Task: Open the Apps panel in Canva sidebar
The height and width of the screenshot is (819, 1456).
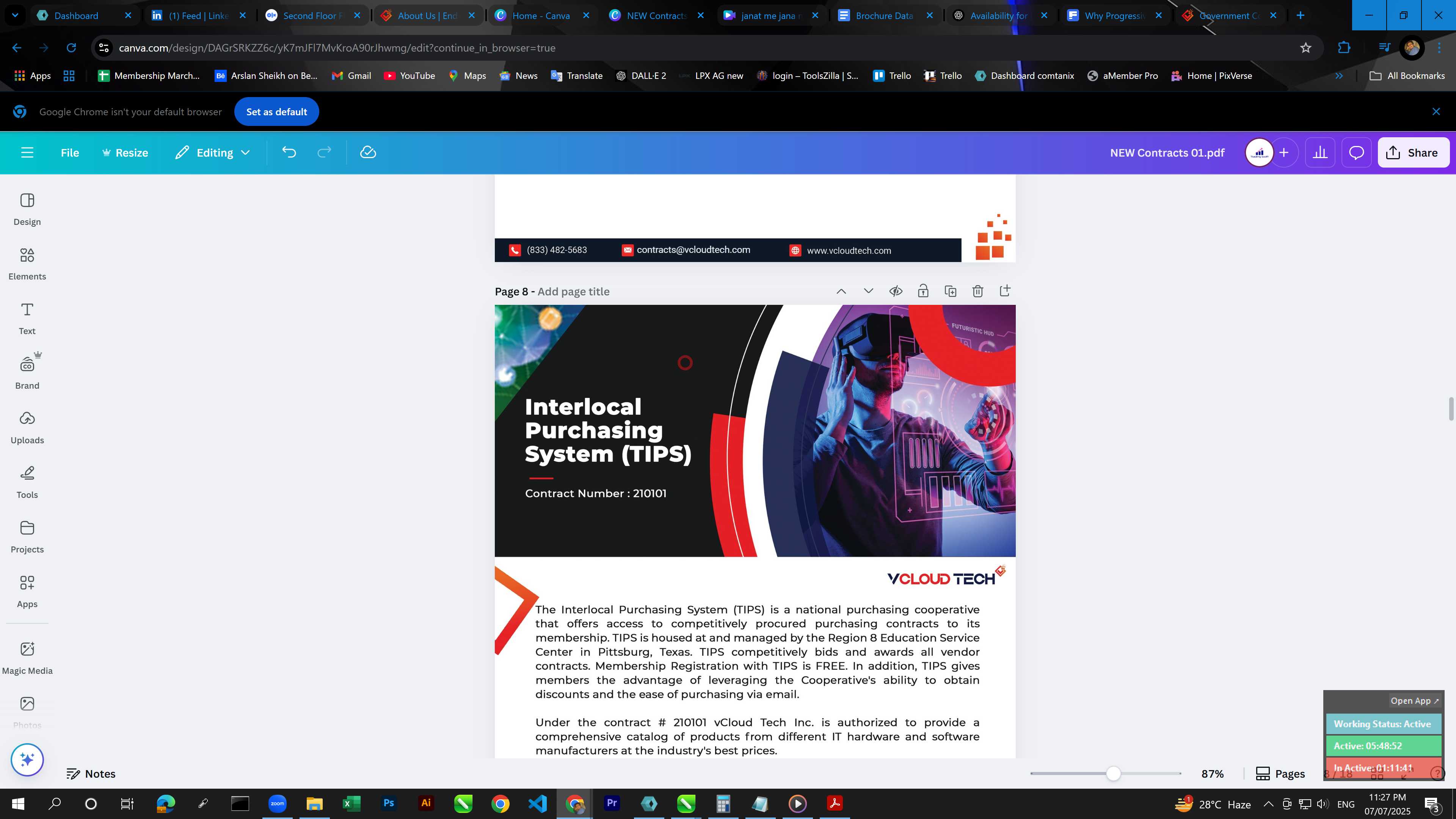Action: click(27, 592)
